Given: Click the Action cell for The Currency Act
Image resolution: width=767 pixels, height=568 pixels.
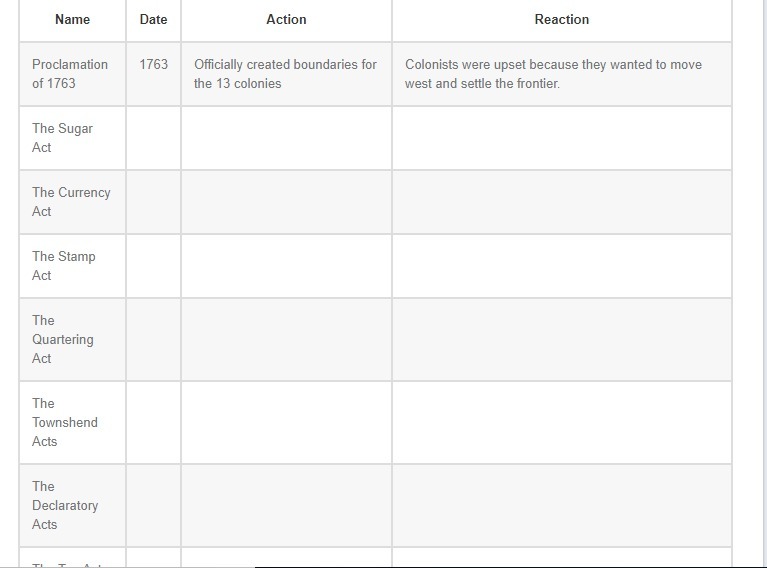Looking at the screenshot, I should [286, 202].
